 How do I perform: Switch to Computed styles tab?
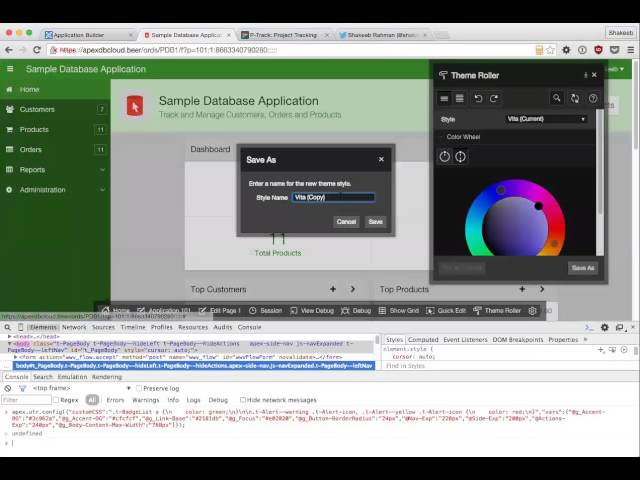click(423, 340)
